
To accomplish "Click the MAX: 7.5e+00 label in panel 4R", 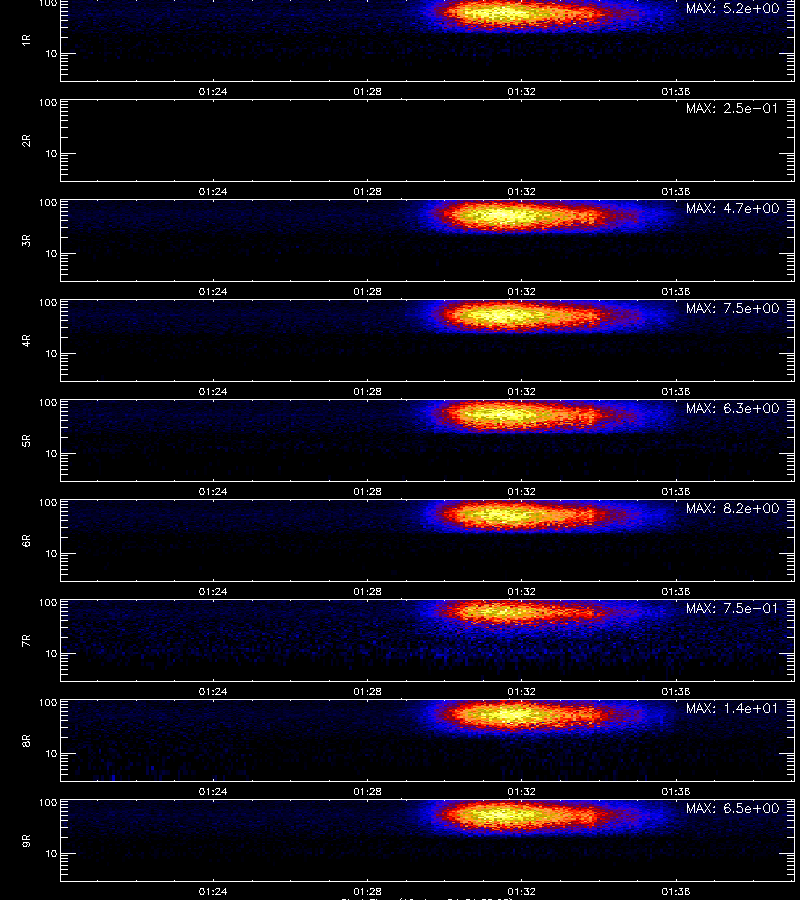I will 732,308.
